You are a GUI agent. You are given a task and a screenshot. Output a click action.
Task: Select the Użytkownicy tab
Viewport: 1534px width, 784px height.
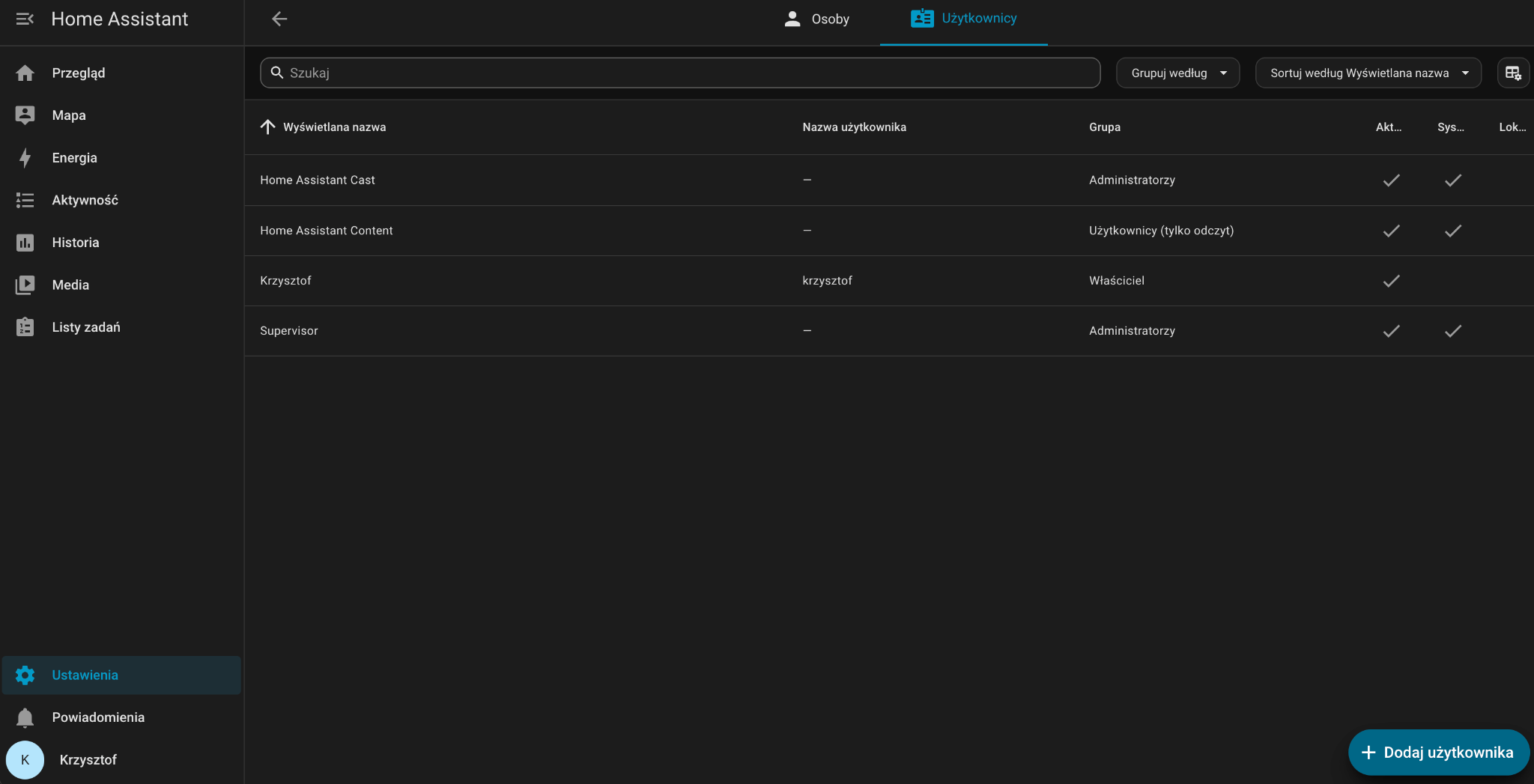pos(964,19)
